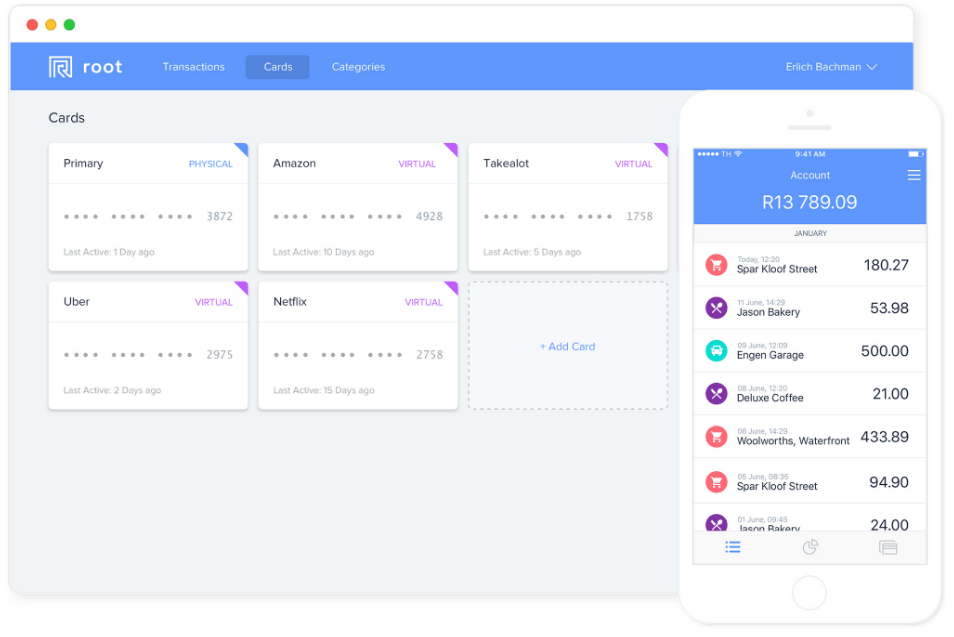The height and width of the screenshot is (637, 954).
Task: Select the transactions list tab icon
Action: 733,547
